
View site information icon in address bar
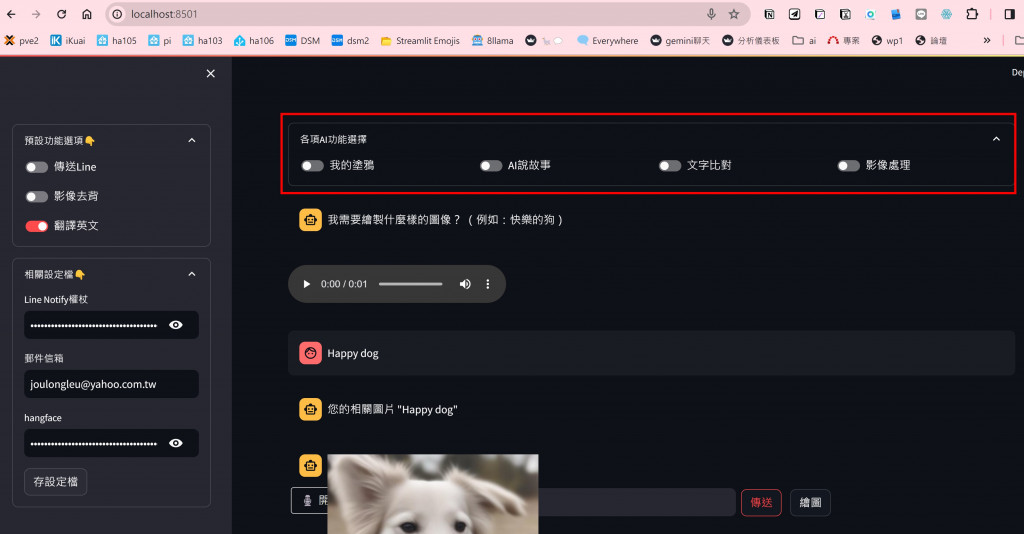pyautogui.click(x=117, y=14)
